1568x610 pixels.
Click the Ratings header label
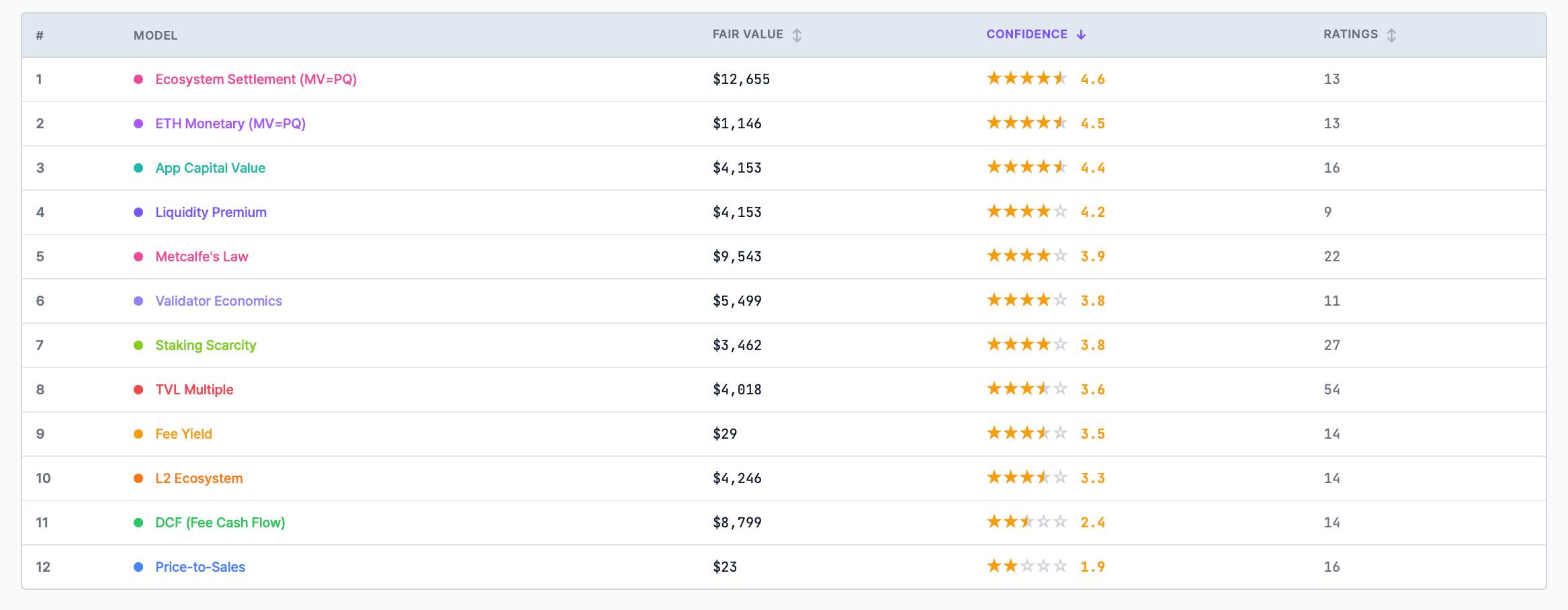pyautogui.click(x=1350, y=34)
